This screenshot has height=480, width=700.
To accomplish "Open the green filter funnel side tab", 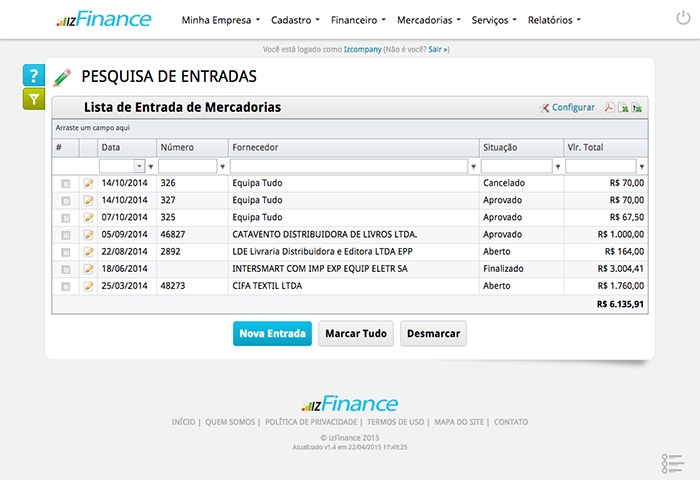I will 34,98.
